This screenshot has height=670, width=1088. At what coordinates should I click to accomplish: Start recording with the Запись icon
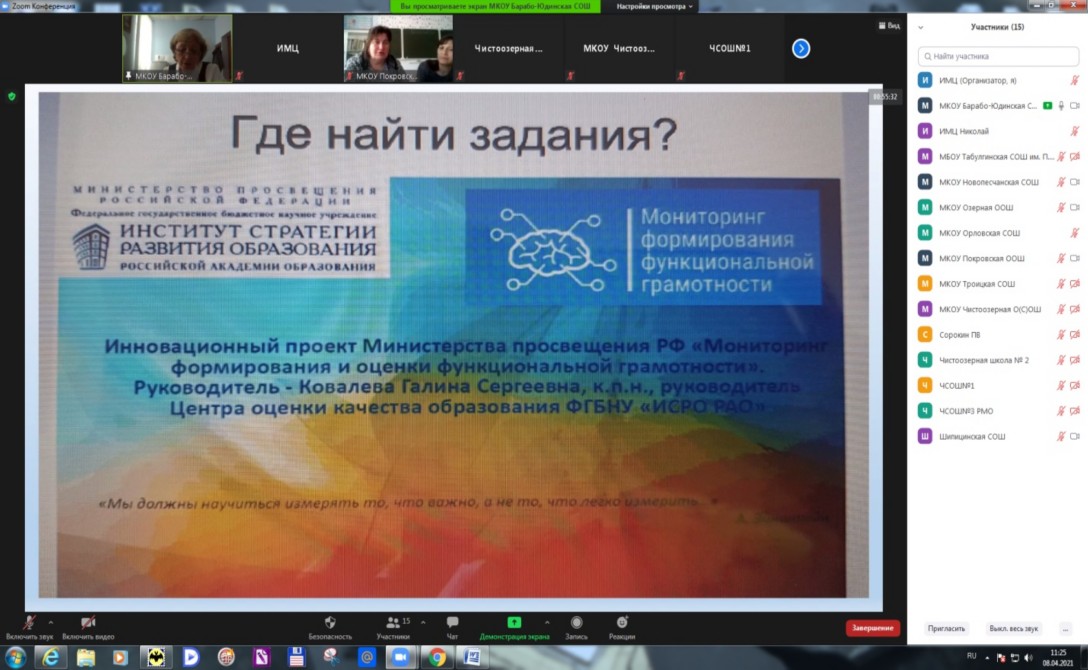point(576,622)
